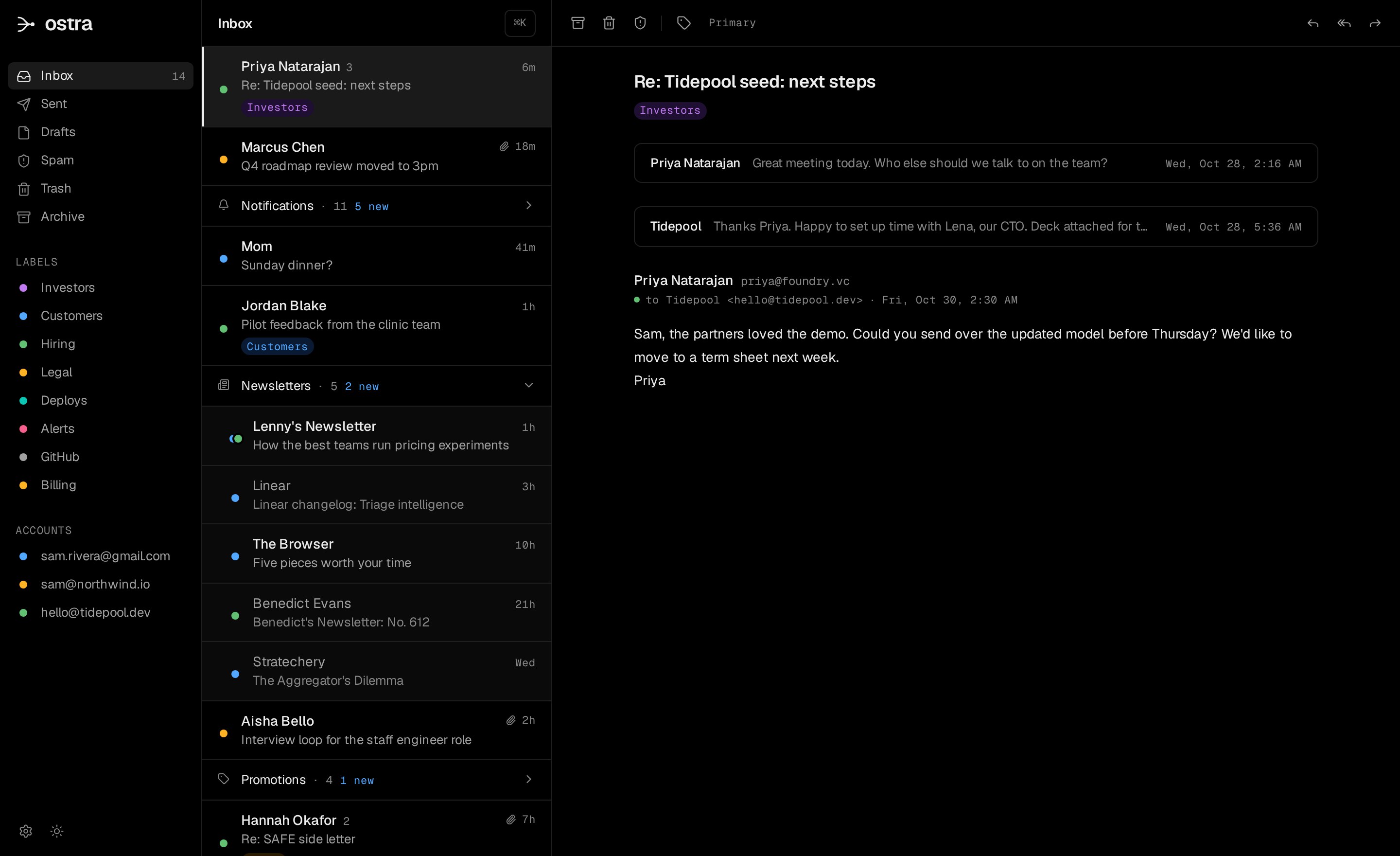The height and width of the screenshot is (856, 1400).
Task: Expand the Notifications group chevron
Action: tap(528, 205)
